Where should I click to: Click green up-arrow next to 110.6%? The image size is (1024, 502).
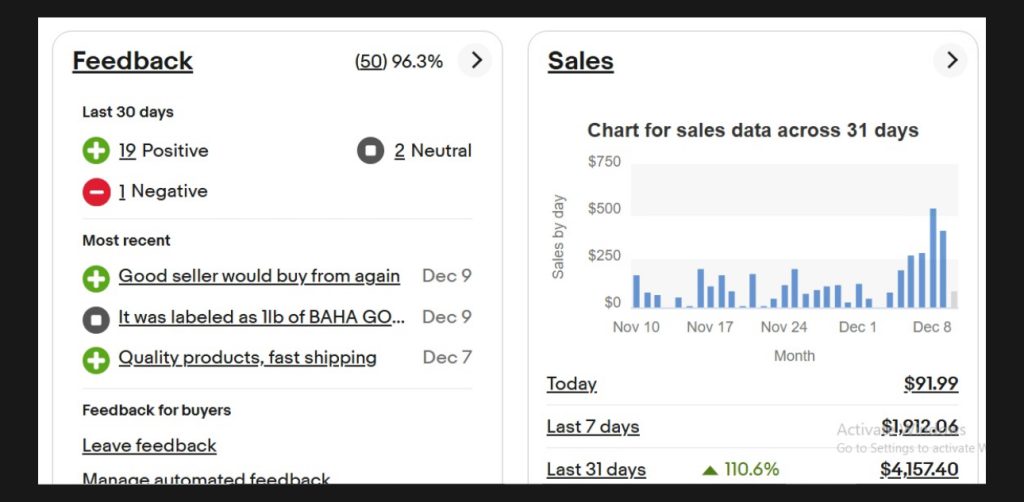tap(710, 470)
